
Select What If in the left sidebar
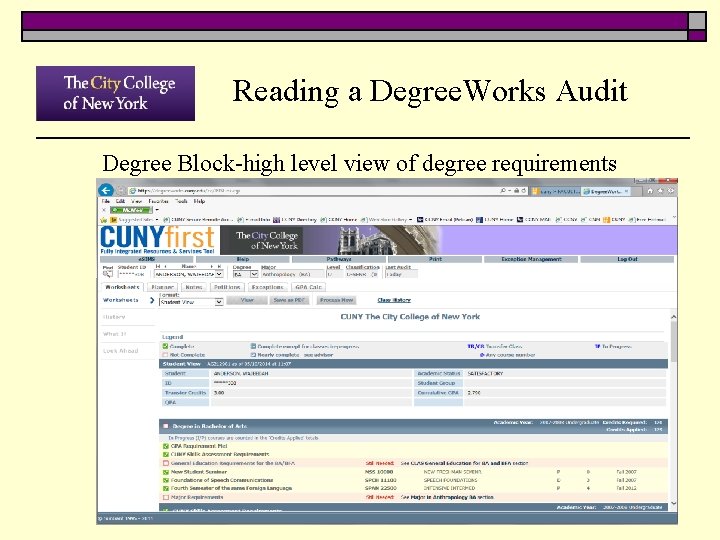[x=114, y=334]
